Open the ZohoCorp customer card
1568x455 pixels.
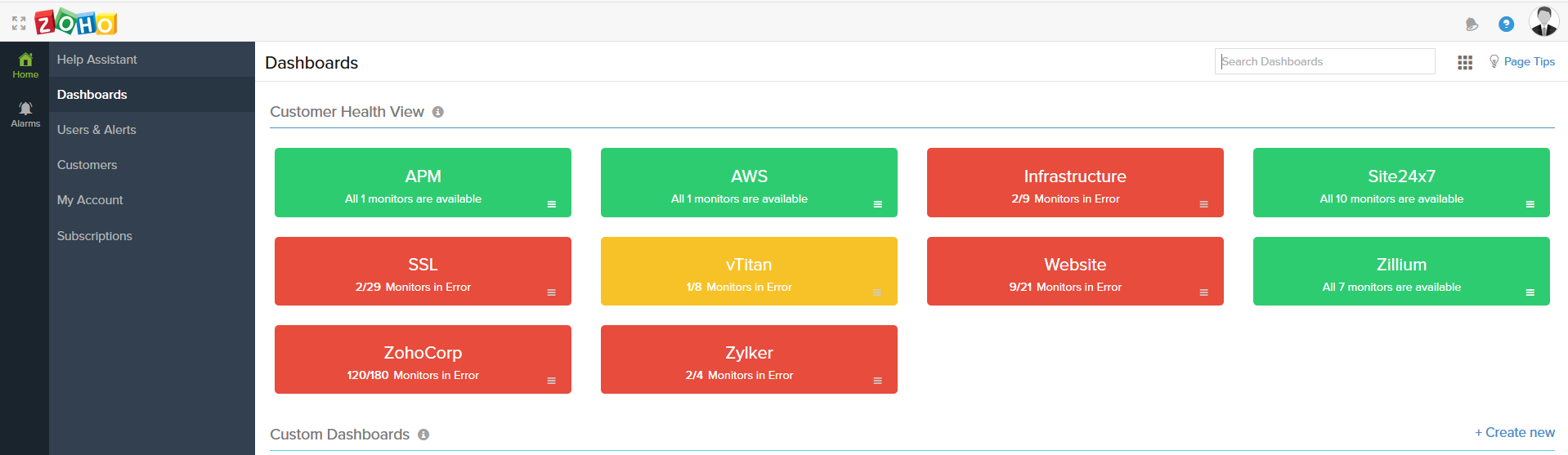pyautogui.click(x=423, y=359)
